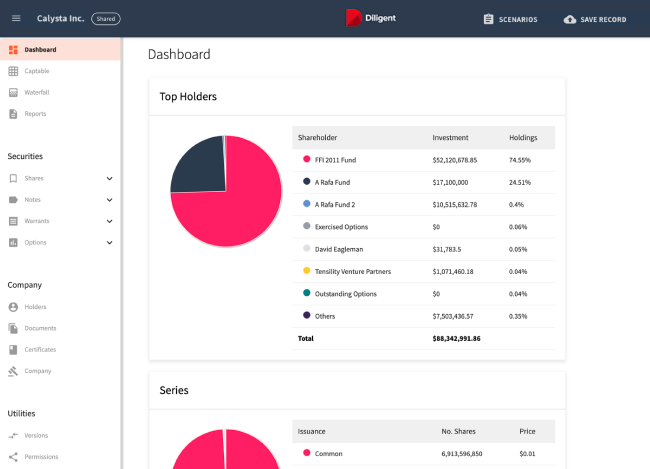This screenshot has height=469, width=650.
Task: Click the purple Others swatch
Action: click(x=307, y=315)
